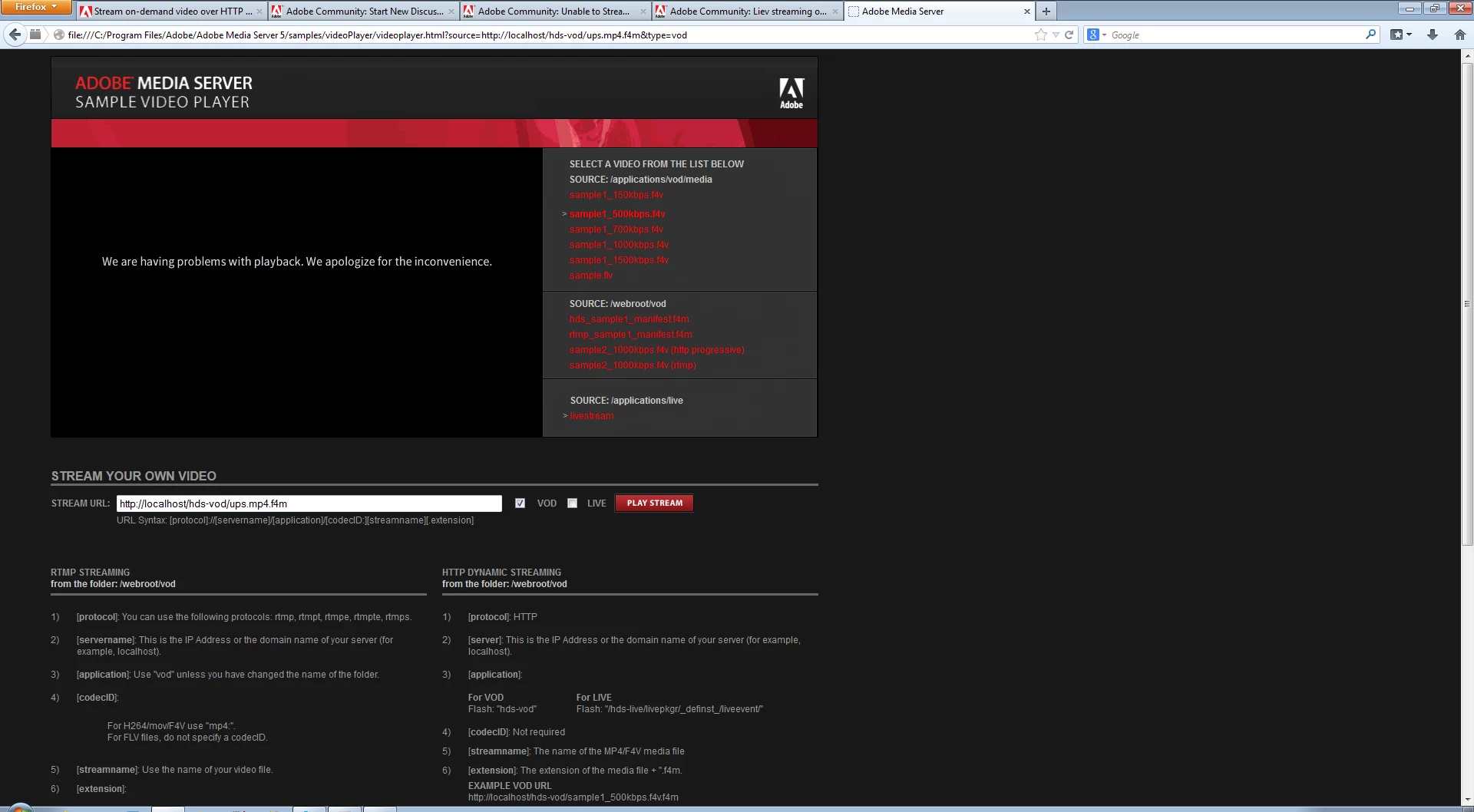Click the 'SOURCE: /applications/live' label
Image resolution: width=1474 pixels, height=812 pixels.
point(626,401)
